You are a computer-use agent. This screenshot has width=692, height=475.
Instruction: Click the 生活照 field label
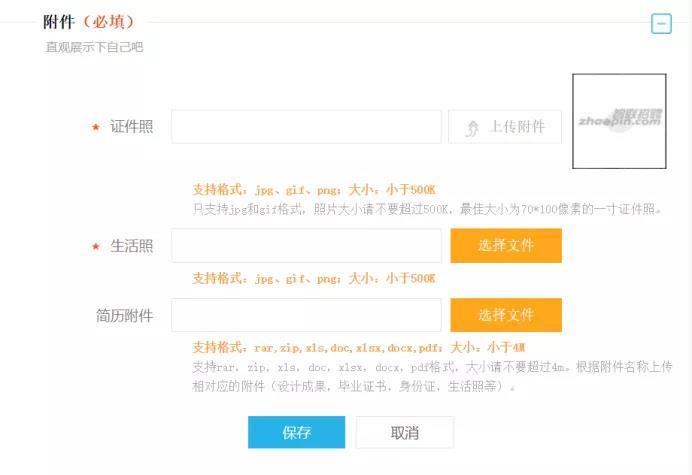click(131, 246)
